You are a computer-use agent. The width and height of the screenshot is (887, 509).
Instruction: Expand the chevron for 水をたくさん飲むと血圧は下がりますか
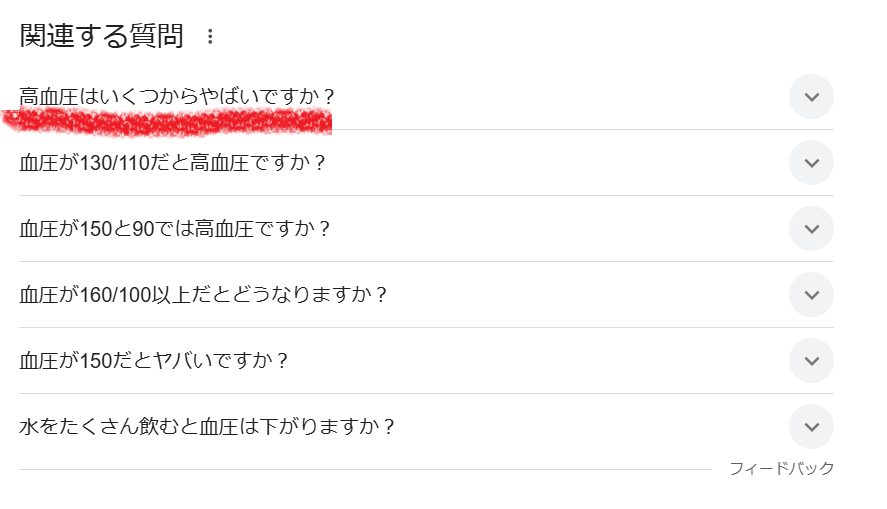(x=811, y=427)
